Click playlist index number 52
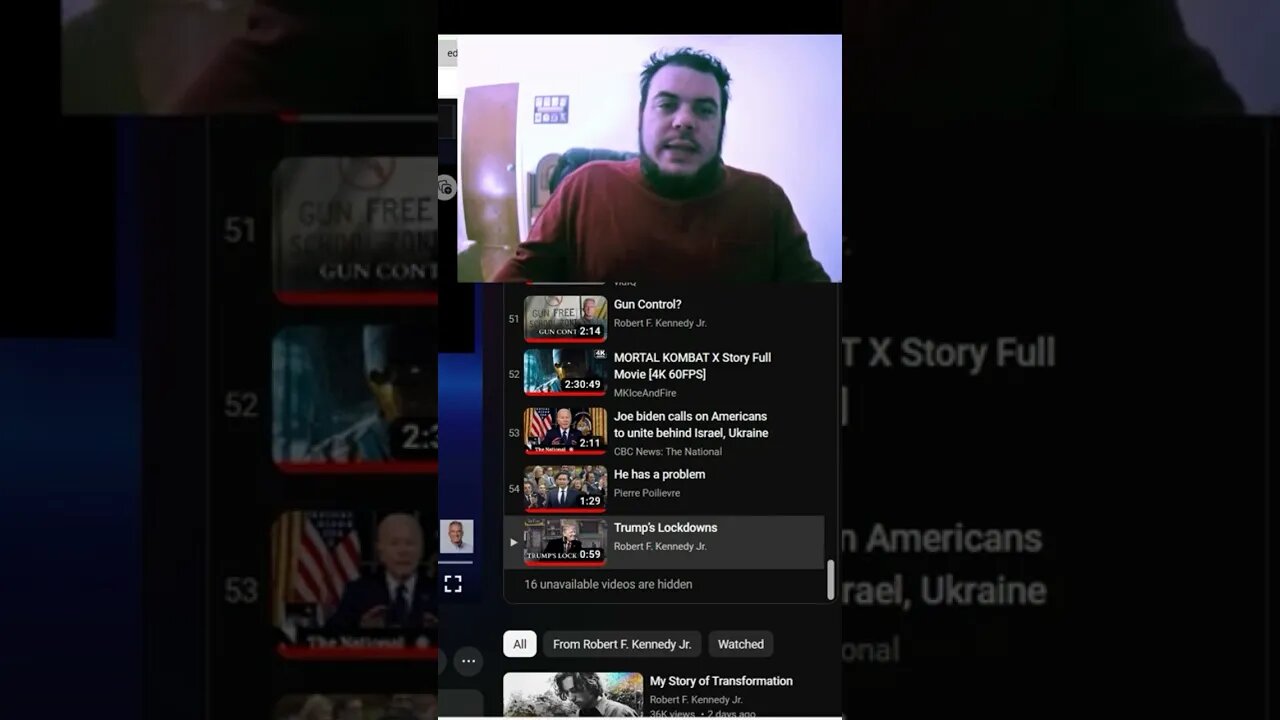The image size is (1280, 720). (x=514, y=374)
